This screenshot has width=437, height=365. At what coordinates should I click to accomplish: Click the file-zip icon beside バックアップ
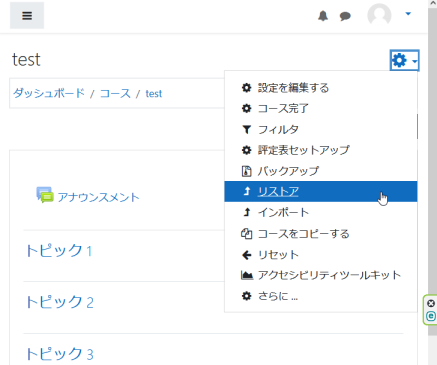[x=246, y=171]
